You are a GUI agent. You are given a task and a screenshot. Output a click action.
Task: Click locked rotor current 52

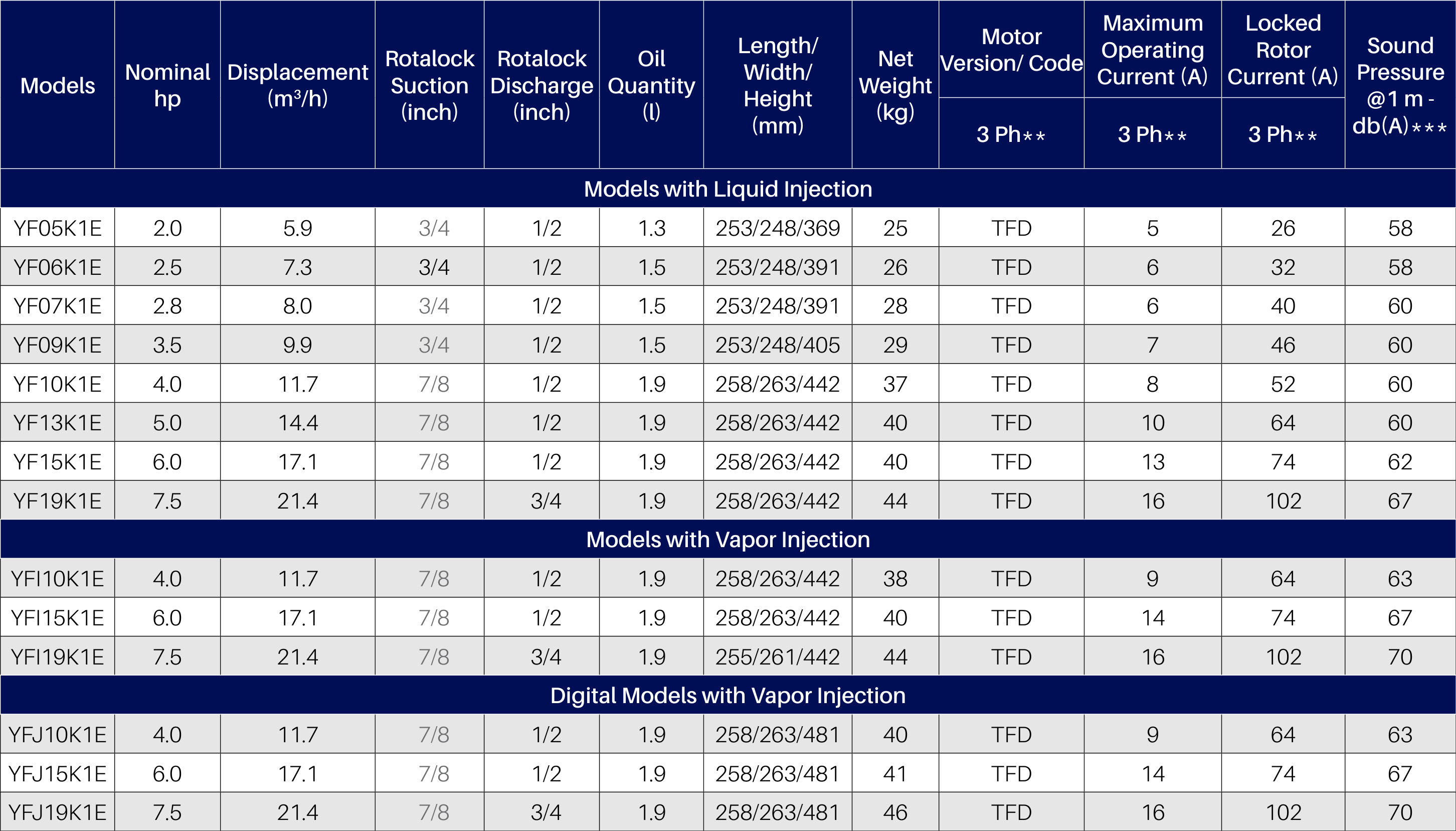click(x=1283, y=384)
